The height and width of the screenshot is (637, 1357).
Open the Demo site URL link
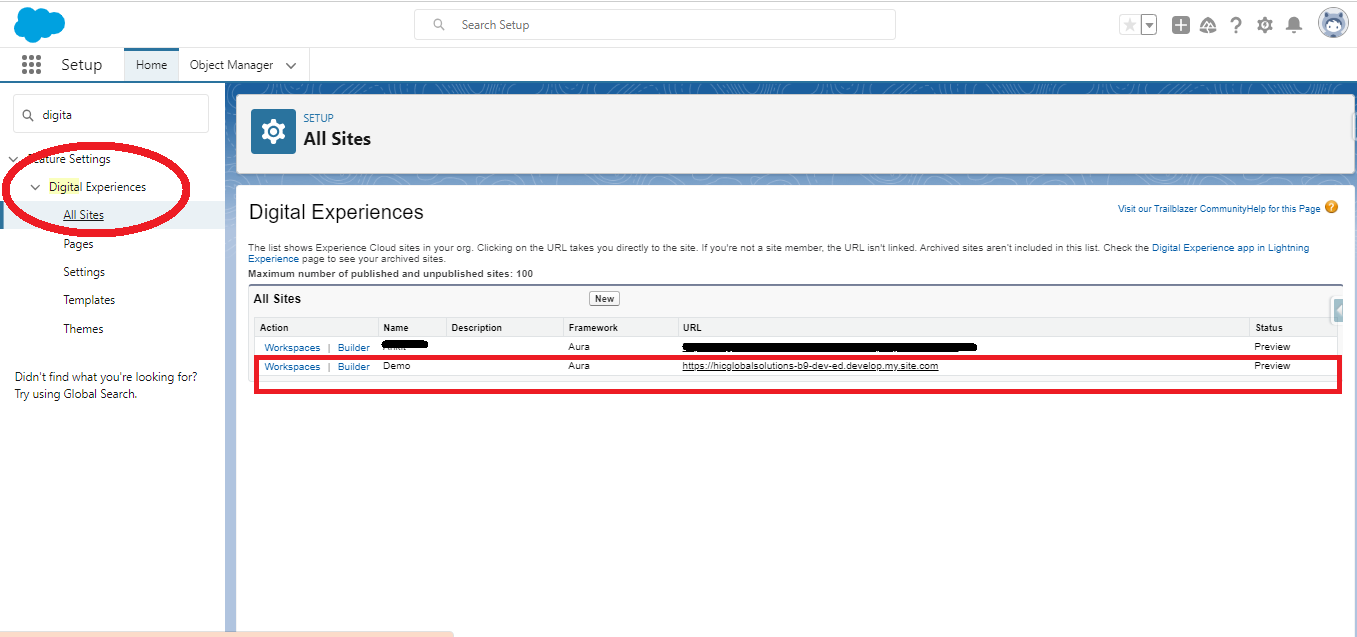pyautogui.click(x=810, y=366)
